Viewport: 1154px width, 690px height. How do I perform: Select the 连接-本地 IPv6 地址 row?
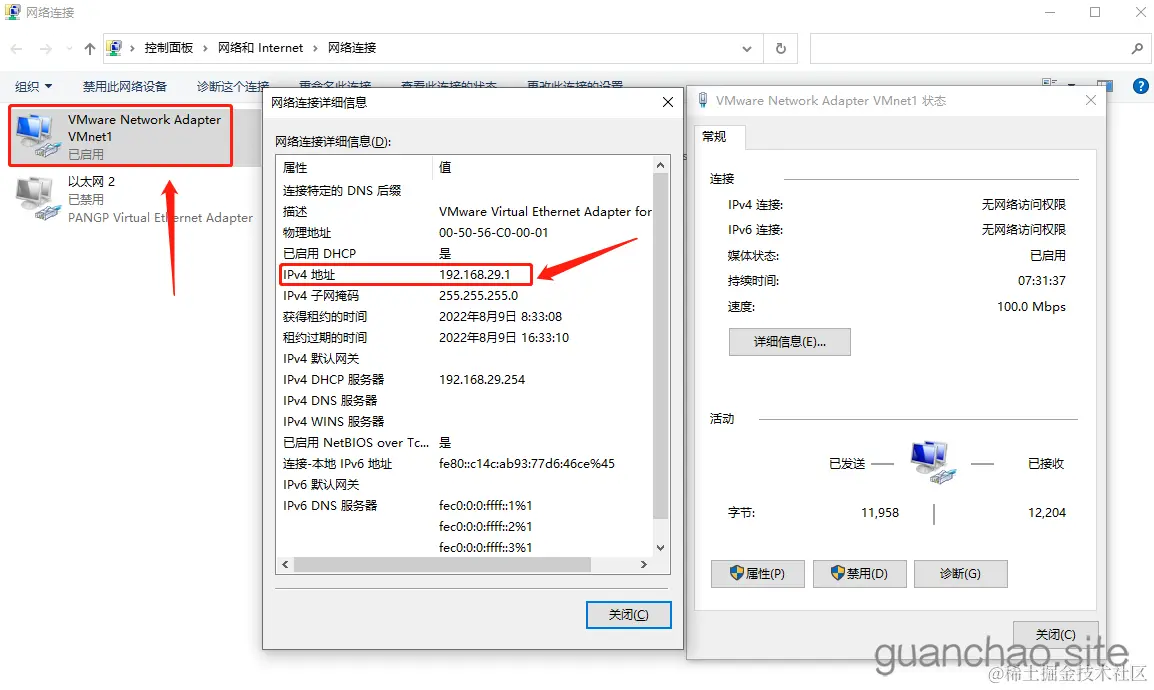pyautogui.click(x=464, y=463)
